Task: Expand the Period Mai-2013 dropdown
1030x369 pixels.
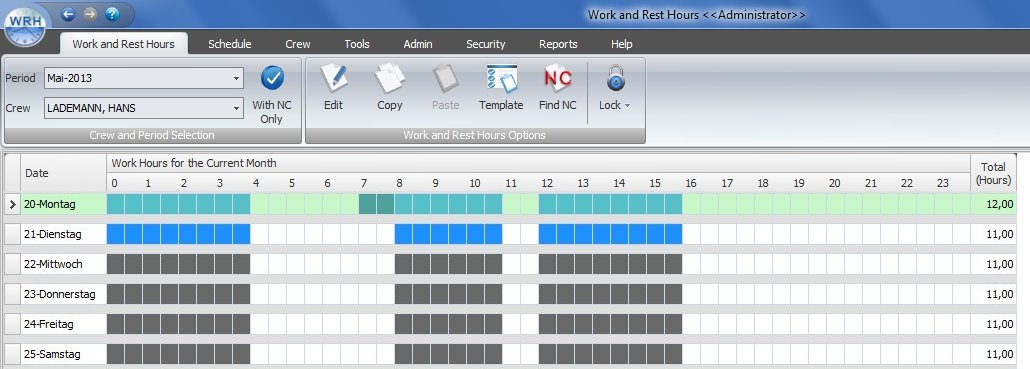Action: pos(236,78)
